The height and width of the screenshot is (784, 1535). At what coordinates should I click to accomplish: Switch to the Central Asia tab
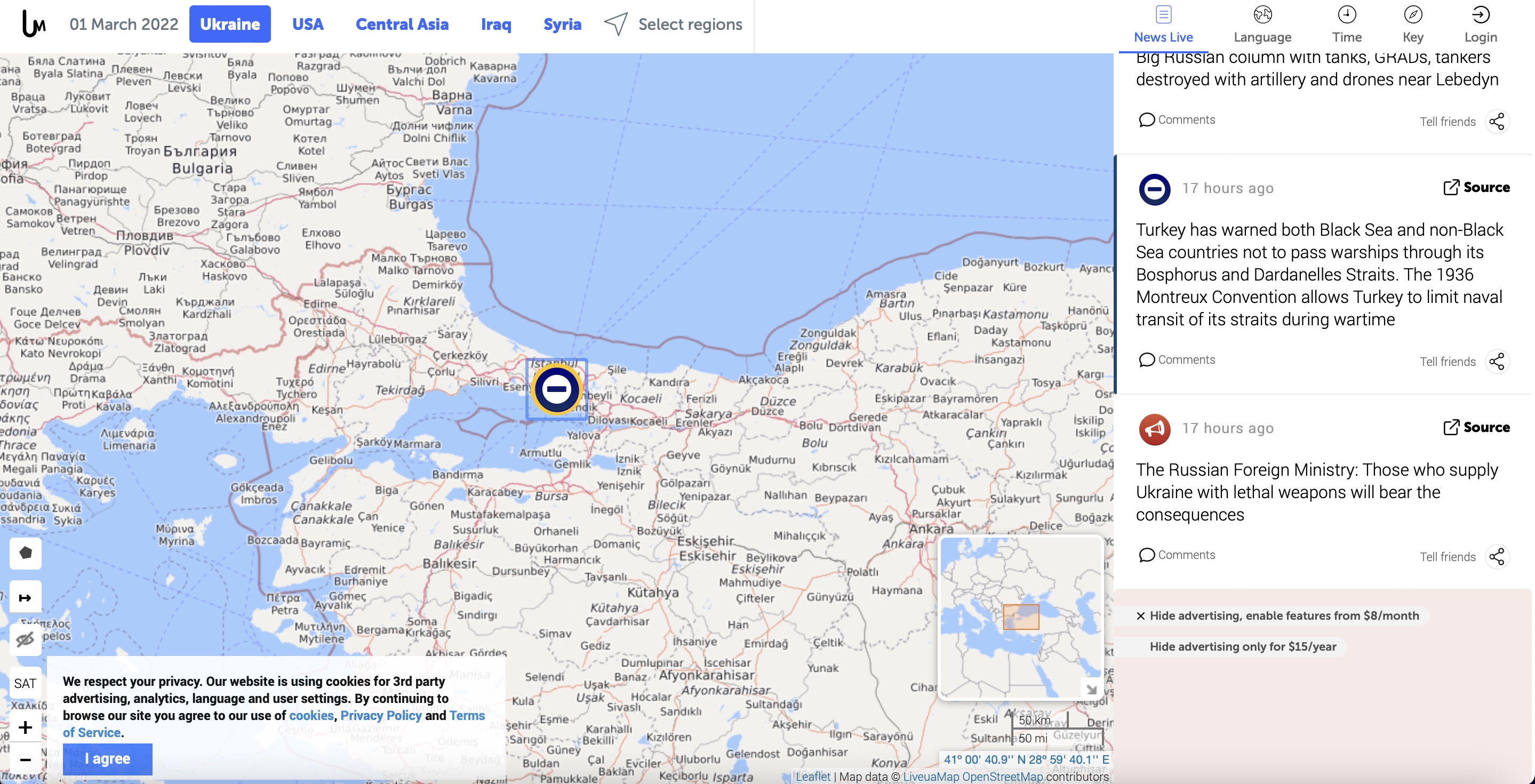coord(402,25)
